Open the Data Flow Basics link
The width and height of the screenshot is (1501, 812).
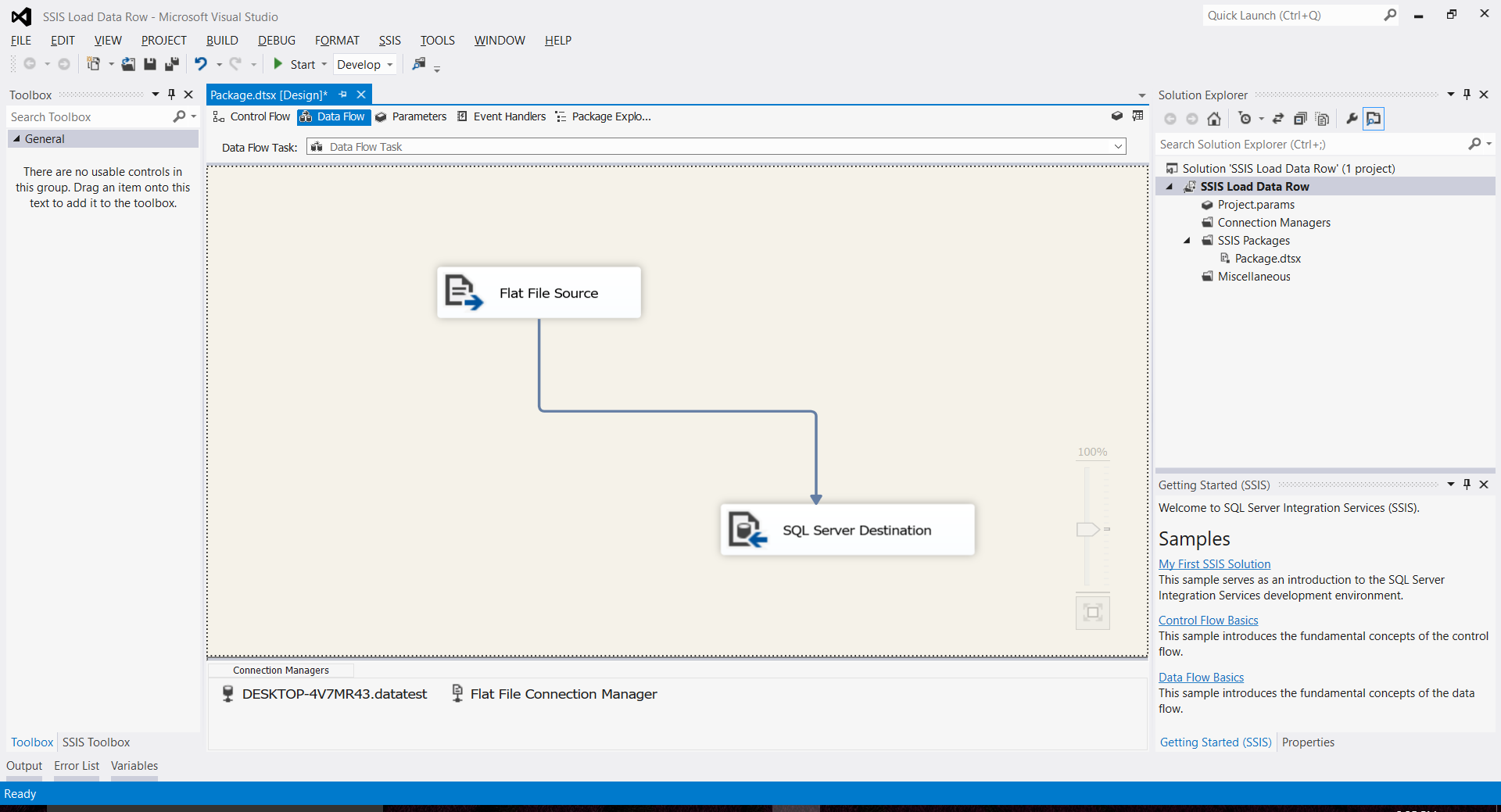pyautogui.click(x=1201, y=678)
